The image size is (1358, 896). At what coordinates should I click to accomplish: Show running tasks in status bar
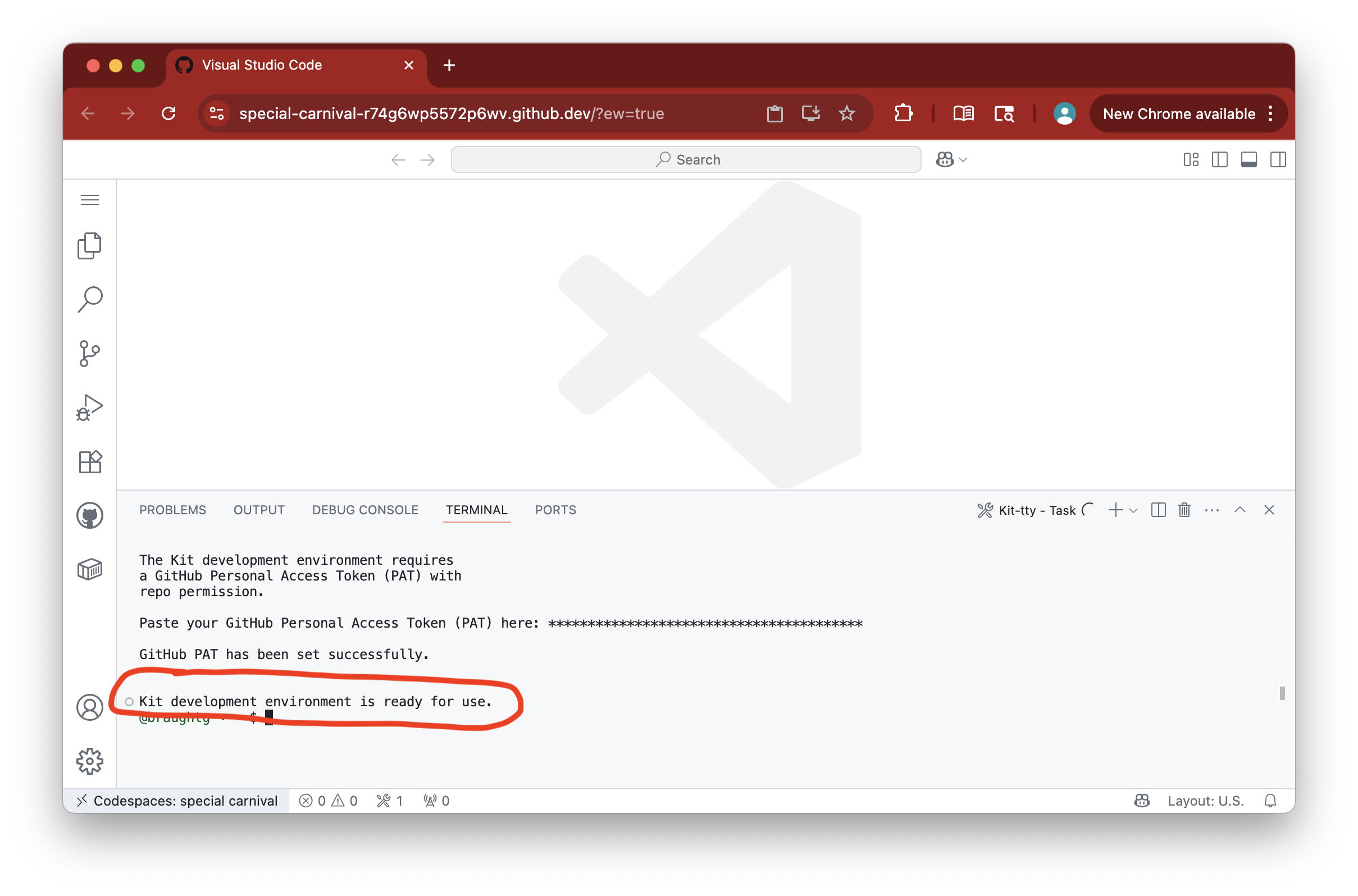click(390, 801)
